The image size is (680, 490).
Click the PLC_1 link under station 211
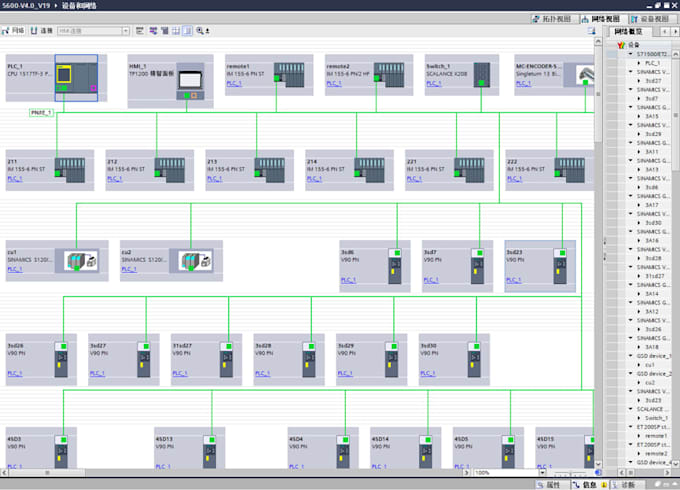[x=15, y=179]
